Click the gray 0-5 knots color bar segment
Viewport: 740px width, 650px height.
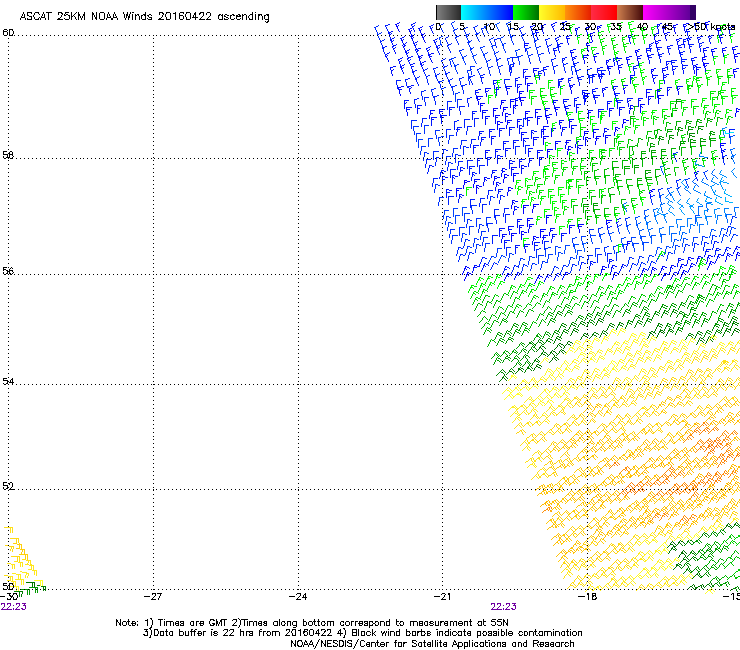(x=448, y=12)
